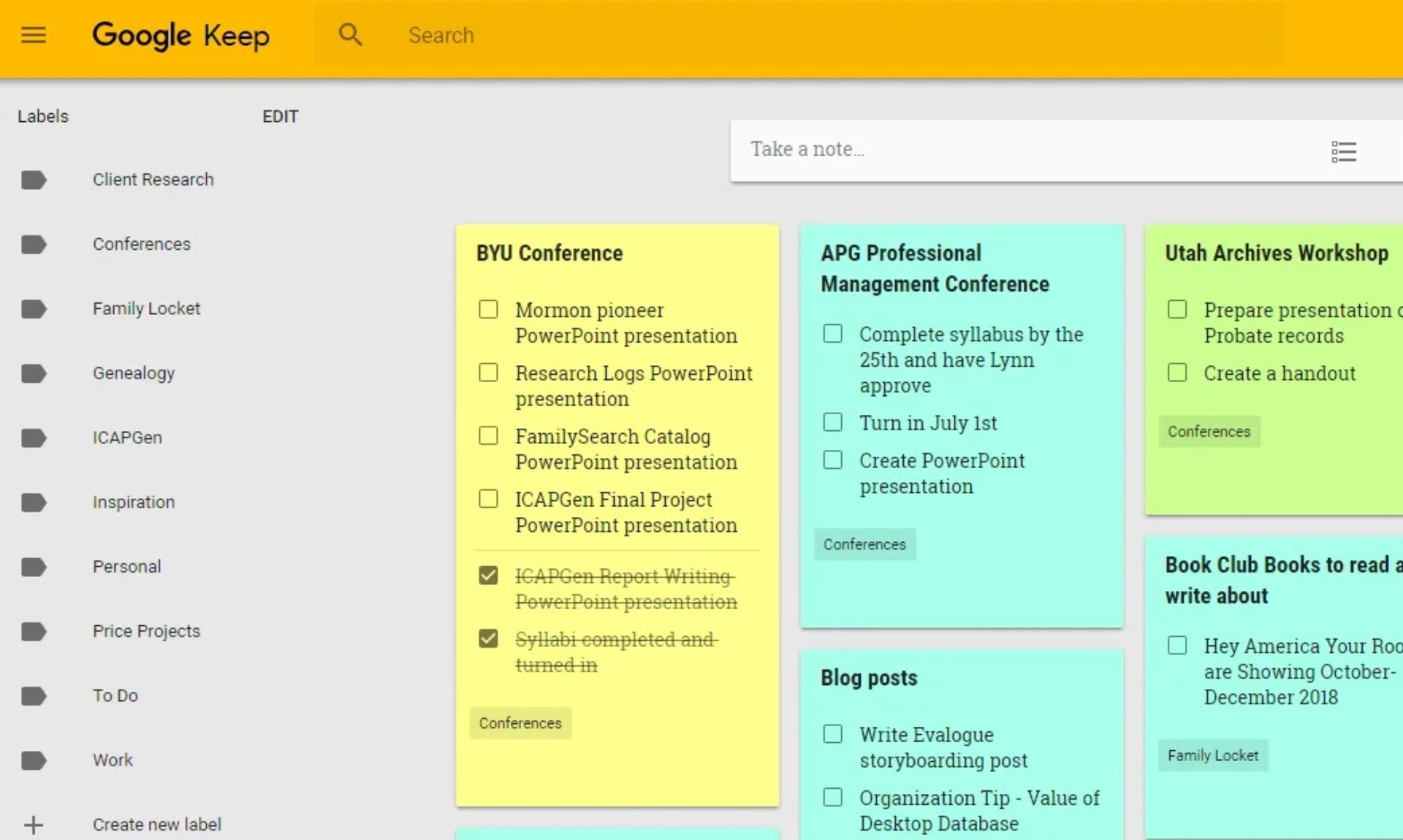This screenshot has height=840, width=1403.
Task: Click the tag icon beside To Do
Action: [x=34, y=696]
